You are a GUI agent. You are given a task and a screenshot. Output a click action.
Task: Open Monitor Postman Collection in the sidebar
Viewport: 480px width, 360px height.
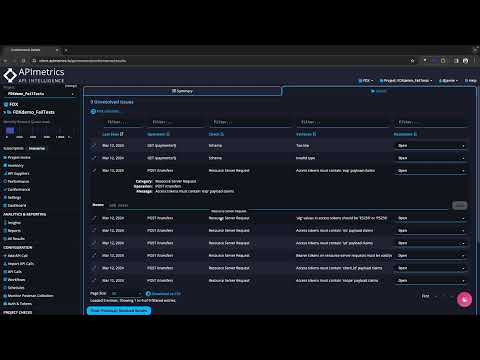coord(30,296)
